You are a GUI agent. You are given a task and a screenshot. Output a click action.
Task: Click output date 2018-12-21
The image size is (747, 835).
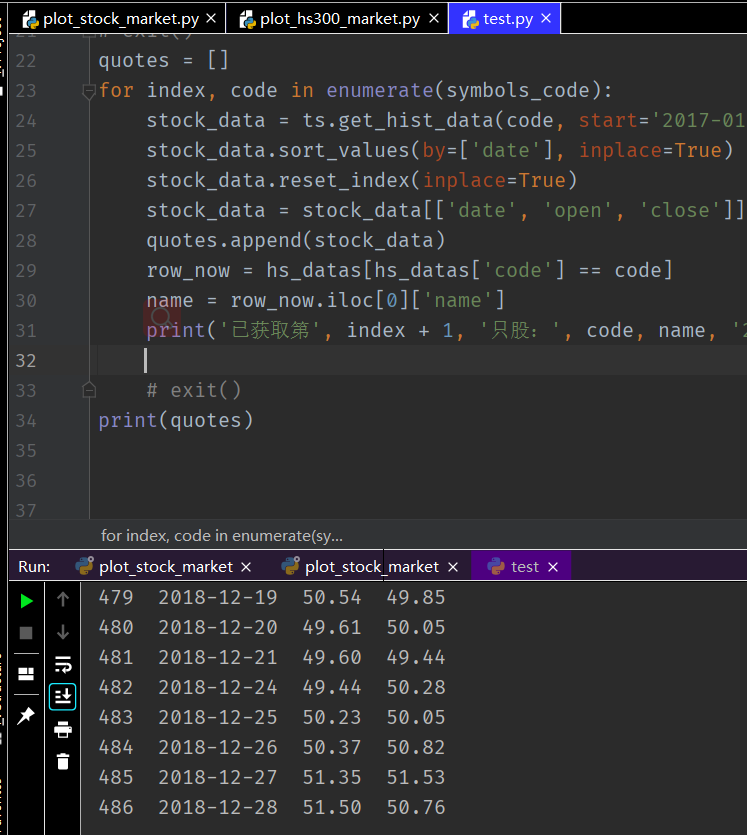[218, 657]
